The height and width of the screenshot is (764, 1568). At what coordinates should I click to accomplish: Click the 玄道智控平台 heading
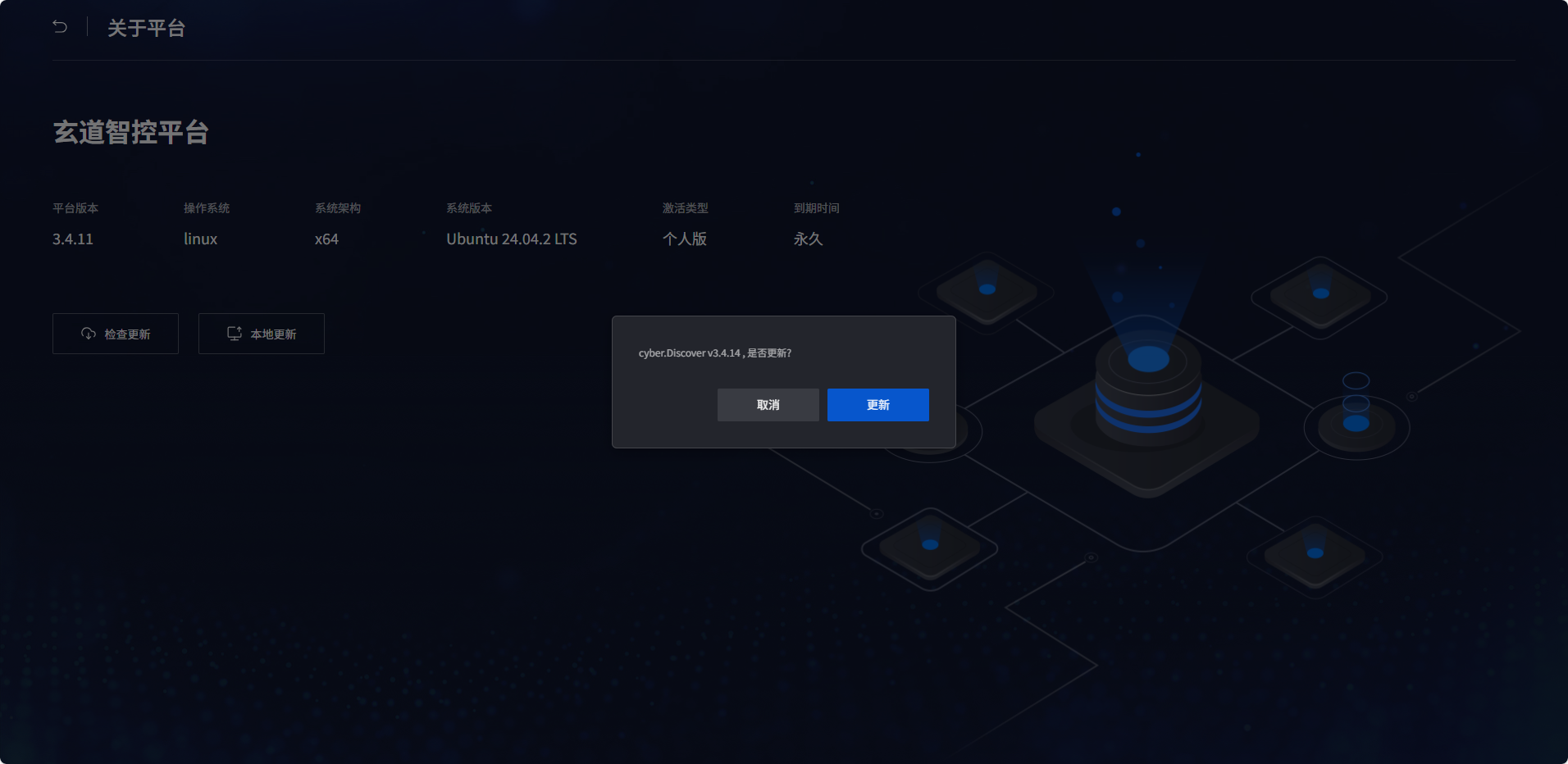[x=131, y=132]
